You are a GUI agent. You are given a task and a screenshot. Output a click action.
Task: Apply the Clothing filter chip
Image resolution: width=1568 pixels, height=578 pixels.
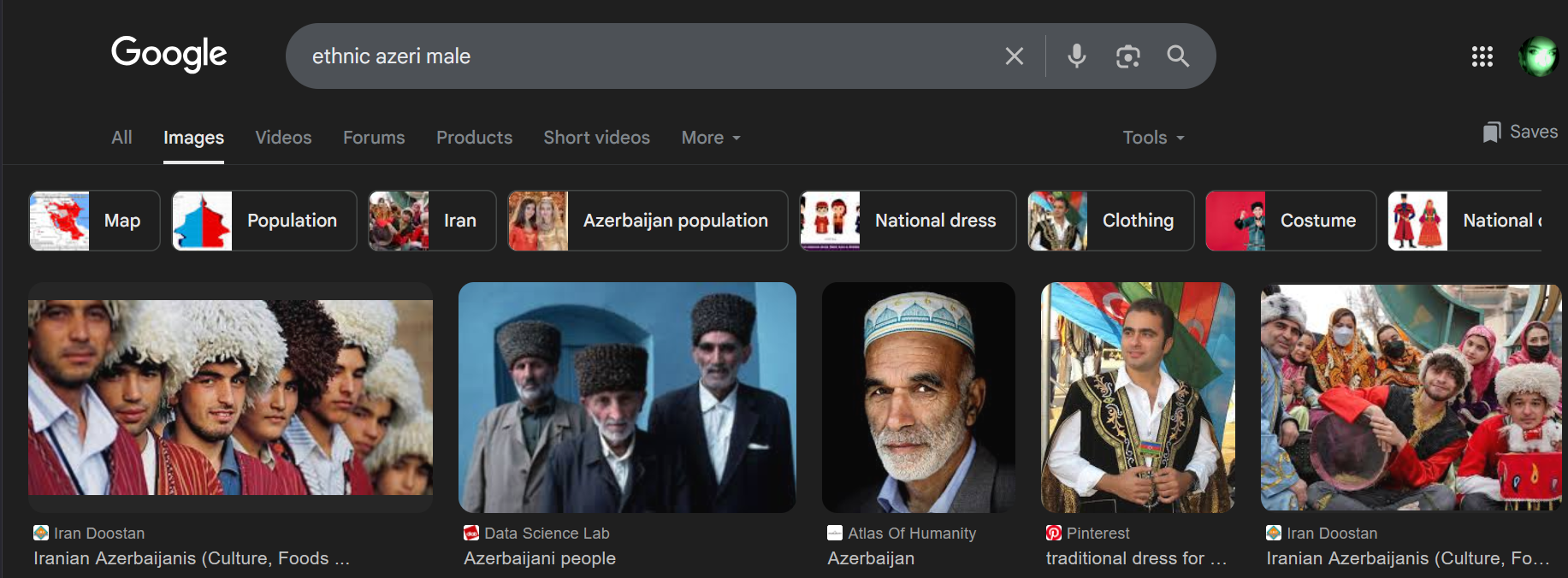pyautogui.click(x=1110, y=221)
